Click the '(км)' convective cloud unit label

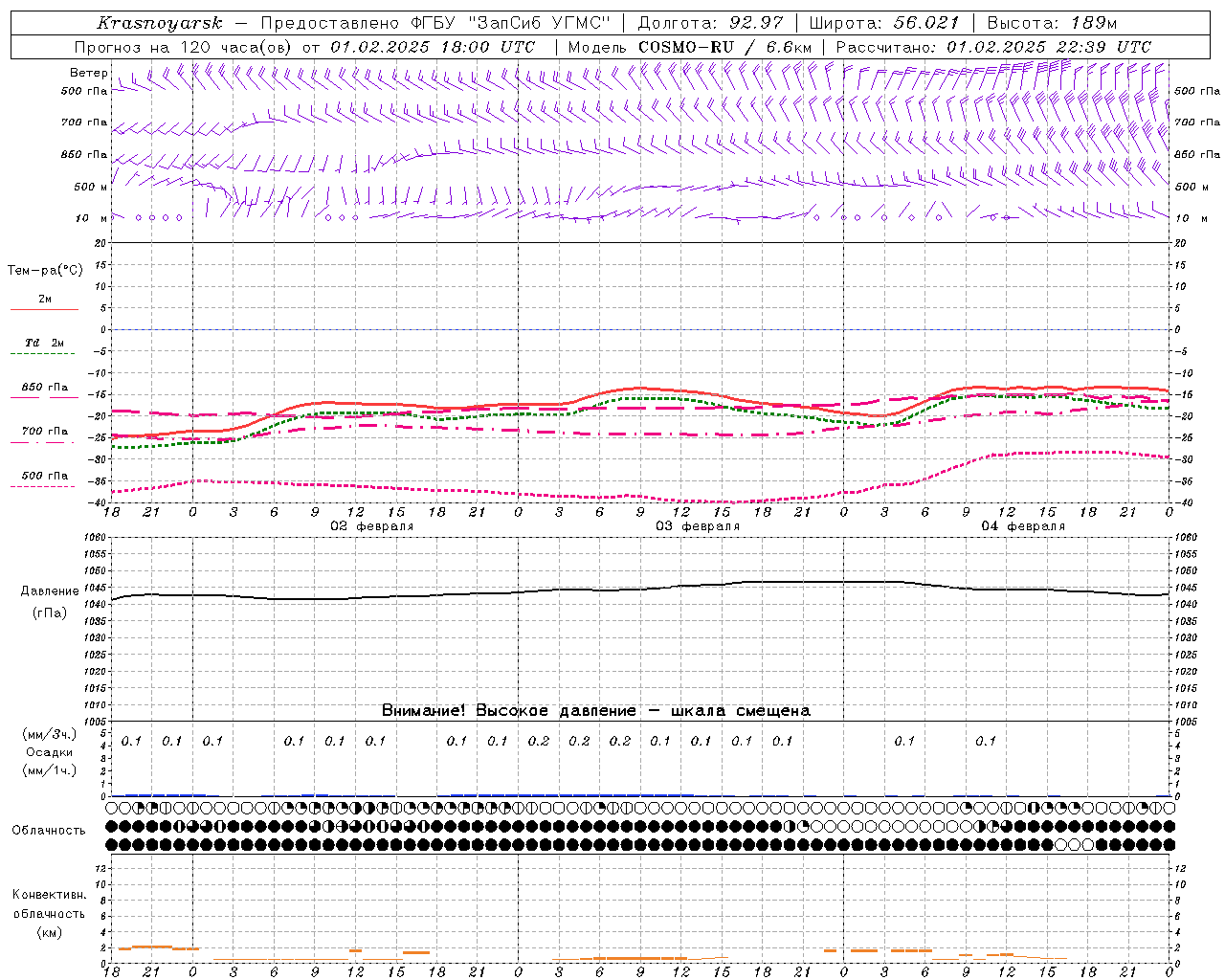tap(49, 932)
